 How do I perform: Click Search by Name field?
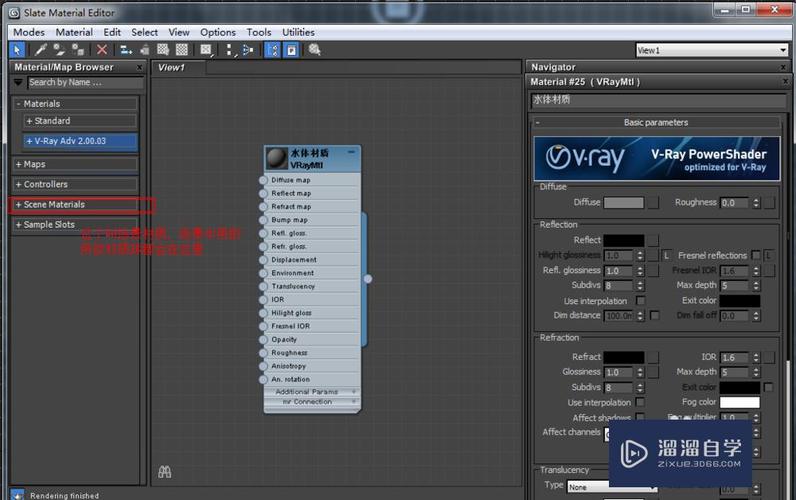point(85,82)
